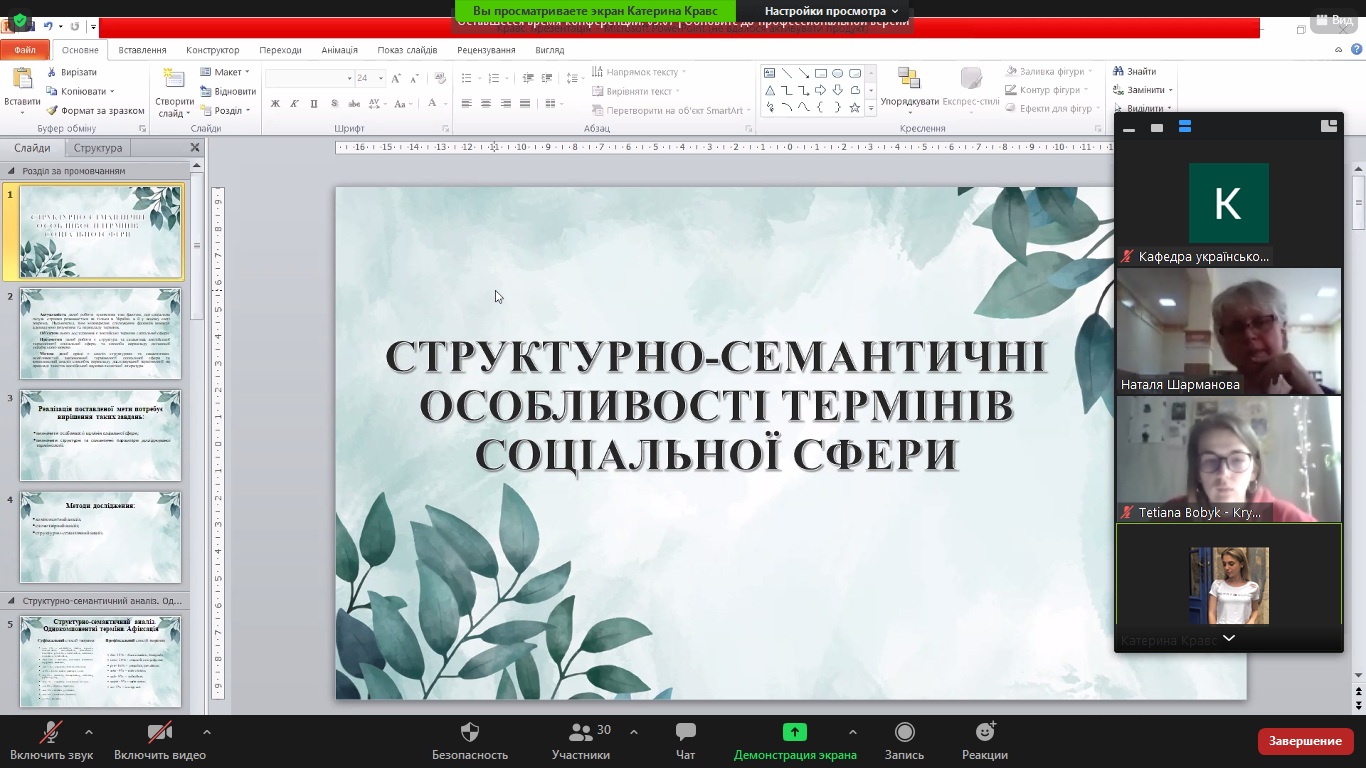Center text in Абзац group
1366x768 pixels.
click(x=486, y=104)
